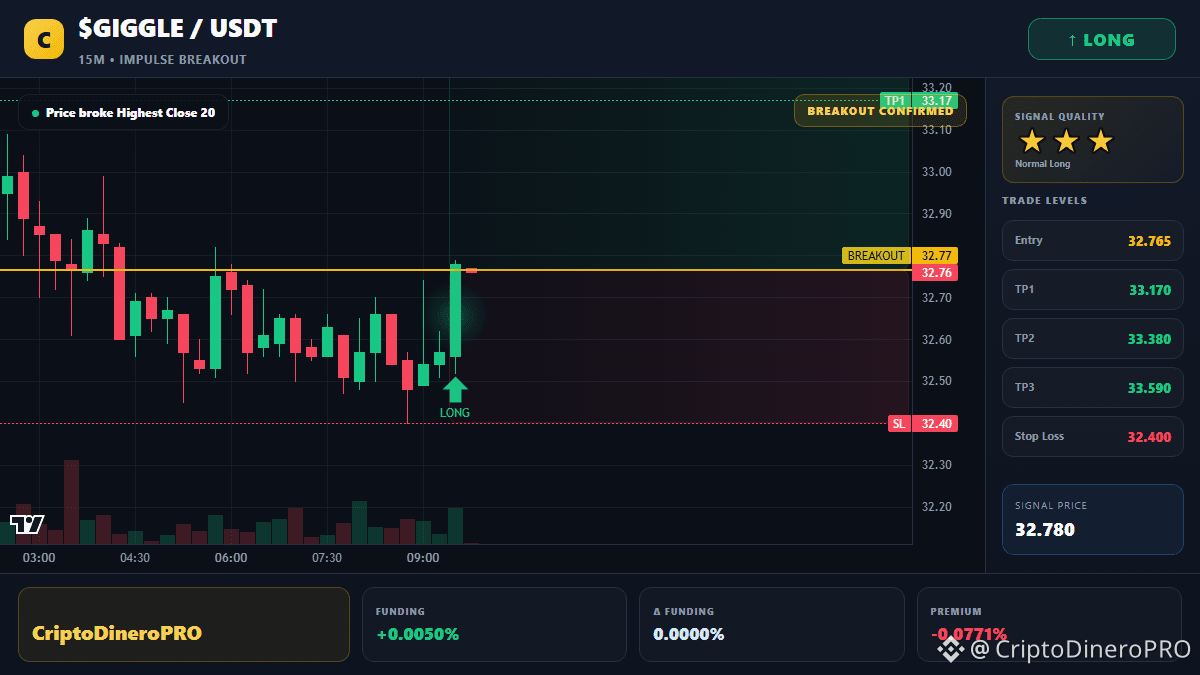The image size is (1200, 675).
Task: Click the Δ Funding 0.0000% card
Action: pos(771,624)
